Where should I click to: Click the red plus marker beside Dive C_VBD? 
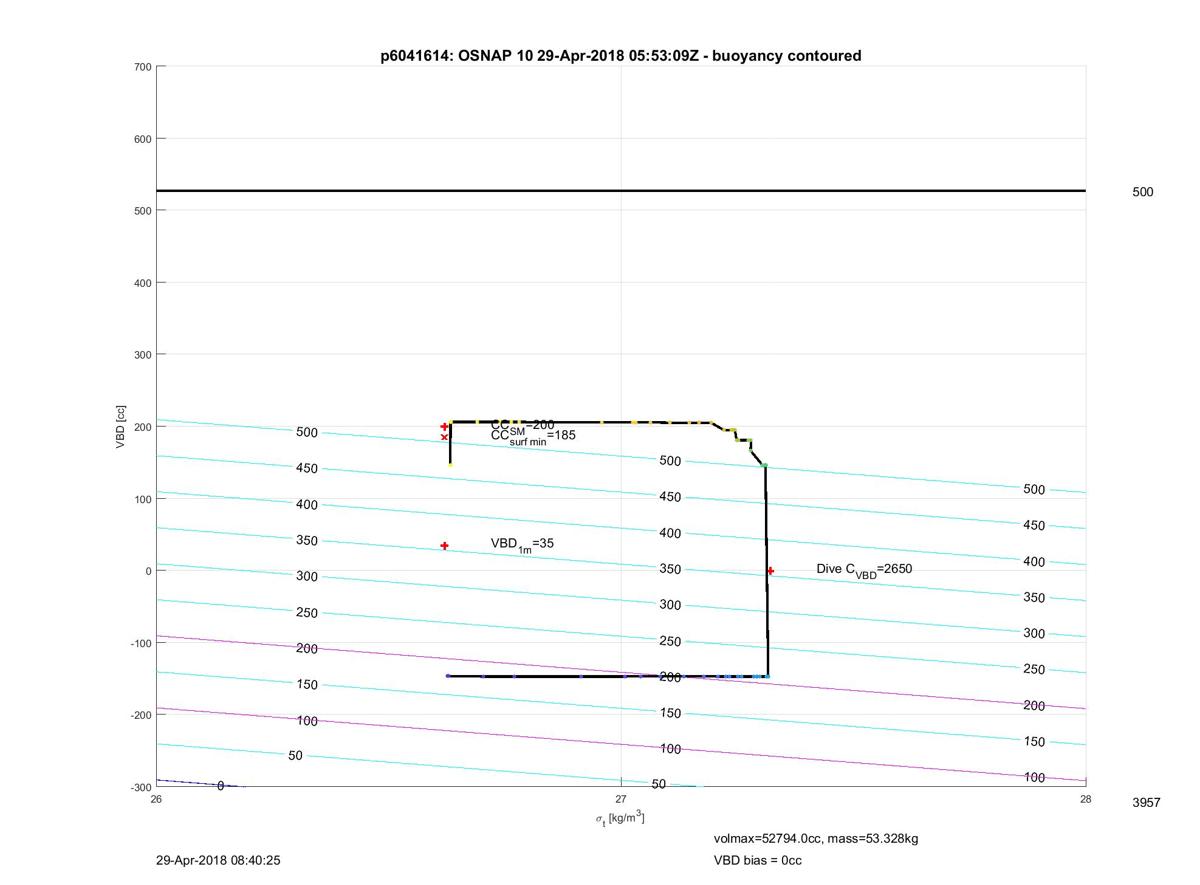click(770, 571)
